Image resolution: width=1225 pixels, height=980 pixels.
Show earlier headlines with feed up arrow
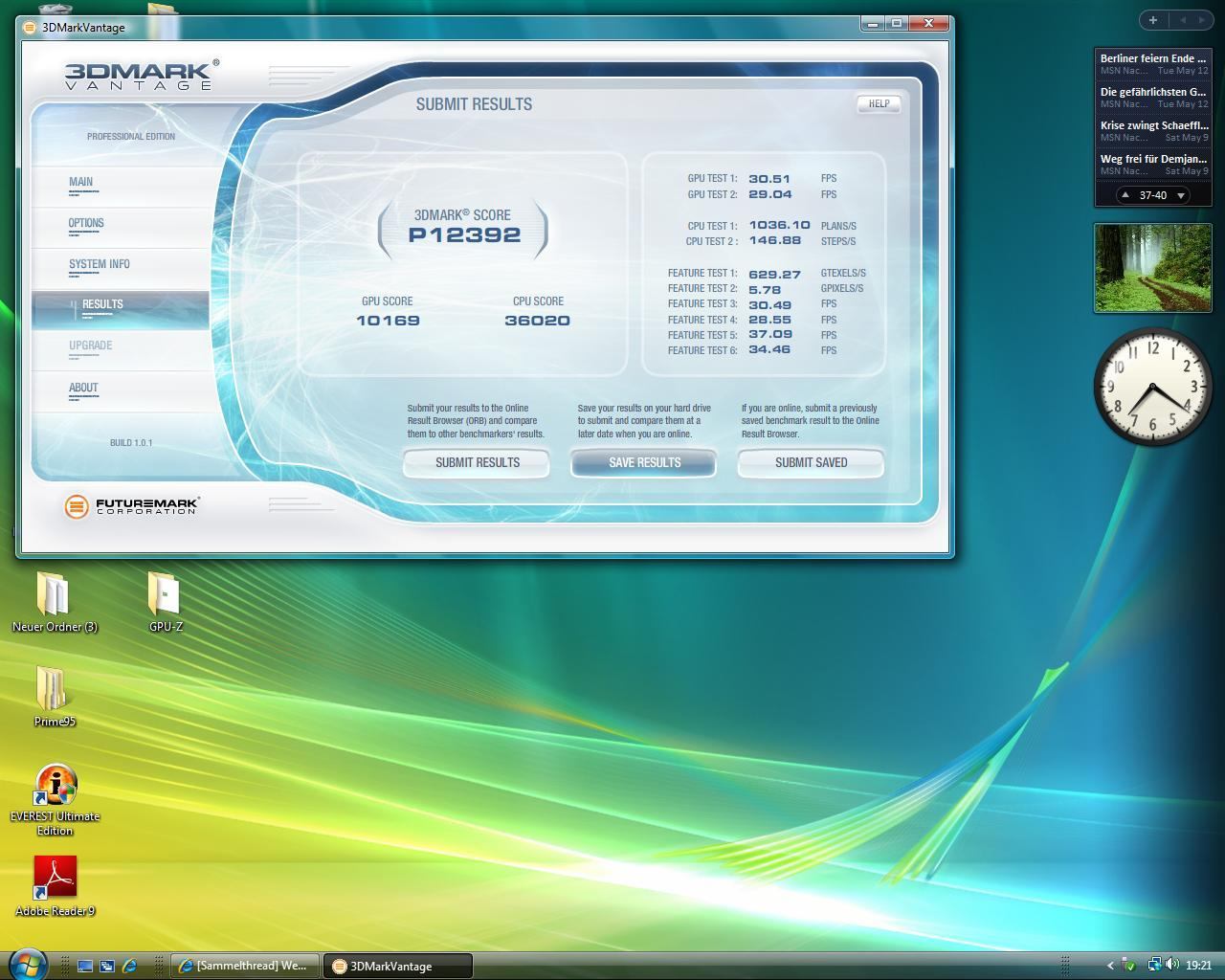[1125, 195]
